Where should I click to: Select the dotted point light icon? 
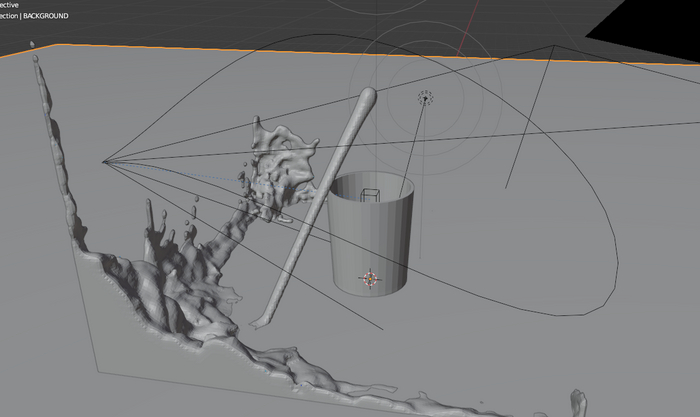click(x=425, y=97)
